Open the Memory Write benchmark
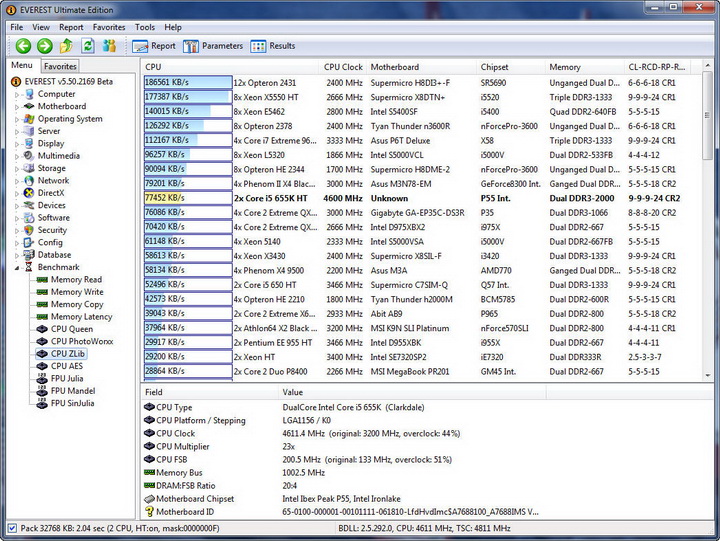The height and width of the screenshot is (541, 720). (77, 292)
